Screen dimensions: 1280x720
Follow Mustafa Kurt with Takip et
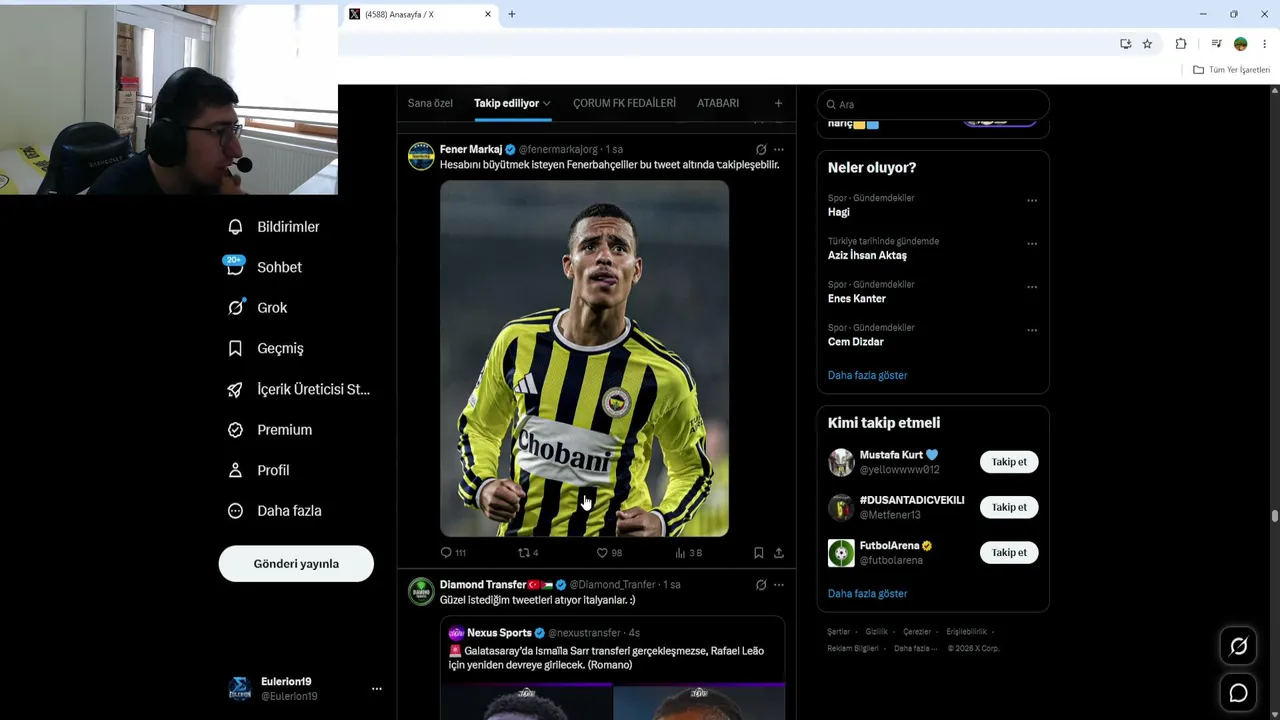[x=1009, y=462]
